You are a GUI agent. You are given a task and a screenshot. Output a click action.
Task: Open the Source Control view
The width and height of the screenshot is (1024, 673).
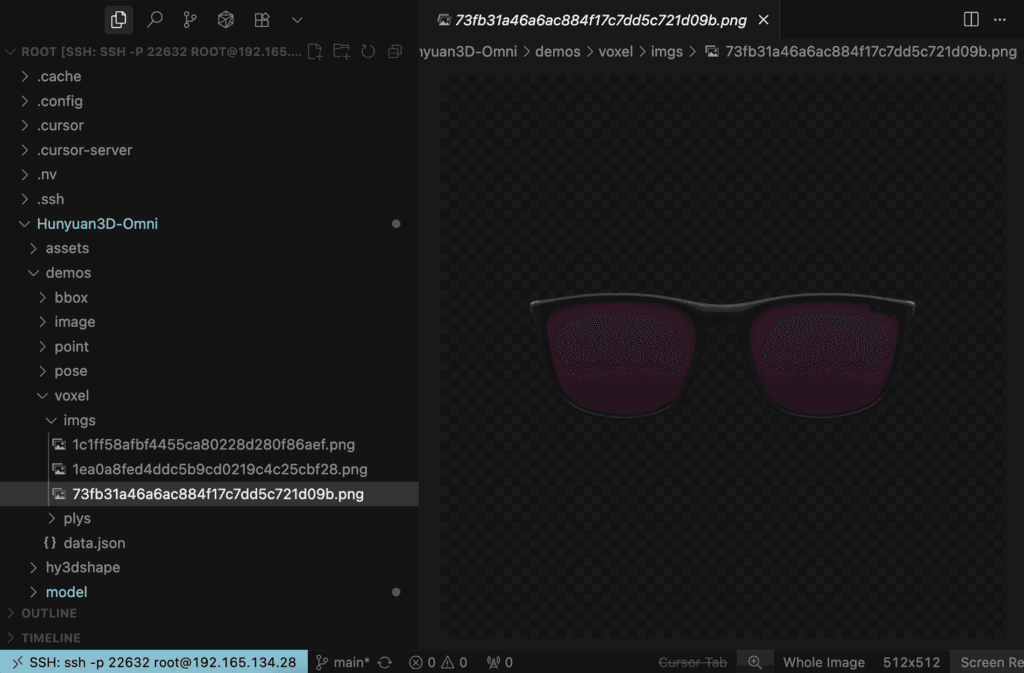[x=190, y=20]
